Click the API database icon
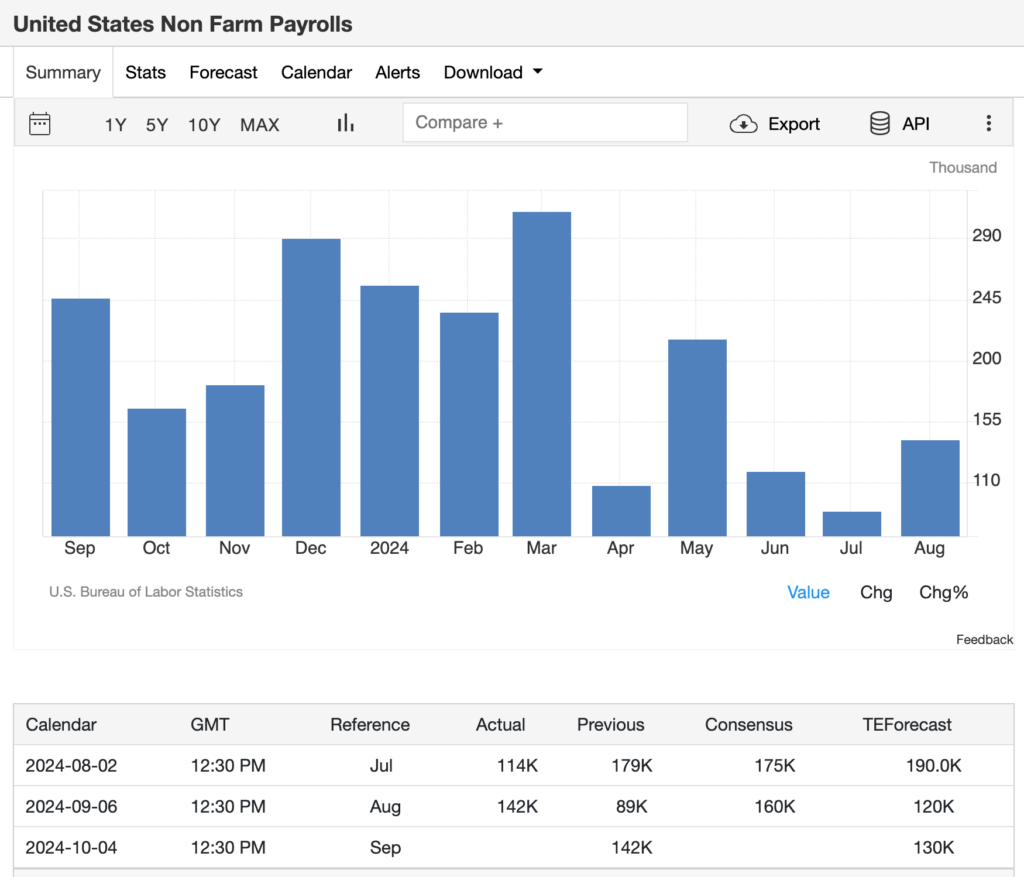1024x877 pixels. [880, 124]
